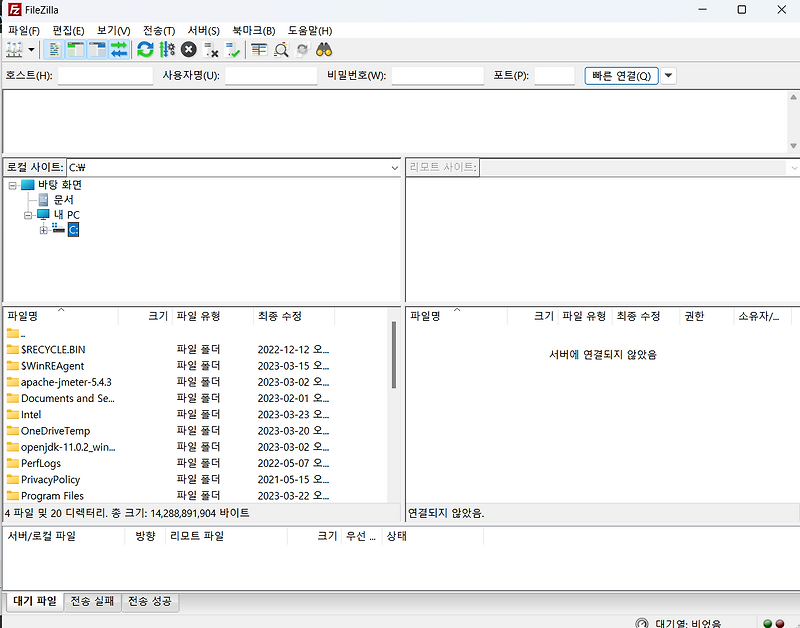800x628 pixels.
Task: Sort local files by 크기 column
Action: [x=145, y=316]
